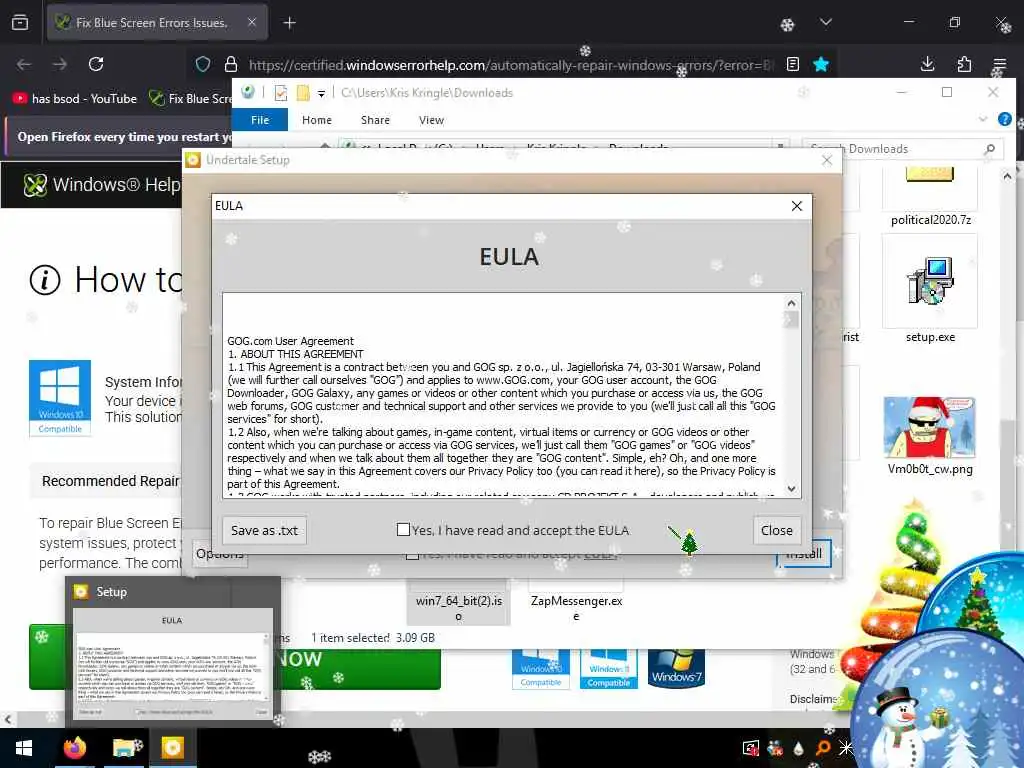Click the Windows 7 badge on webpage
Image resolution: width=1024 pixels, height=768 pixels.
pos(676,668)
